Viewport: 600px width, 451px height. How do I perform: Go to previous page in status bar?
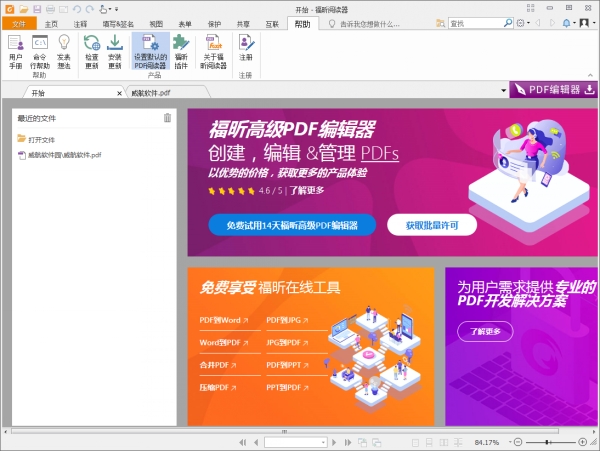(256, 443)
